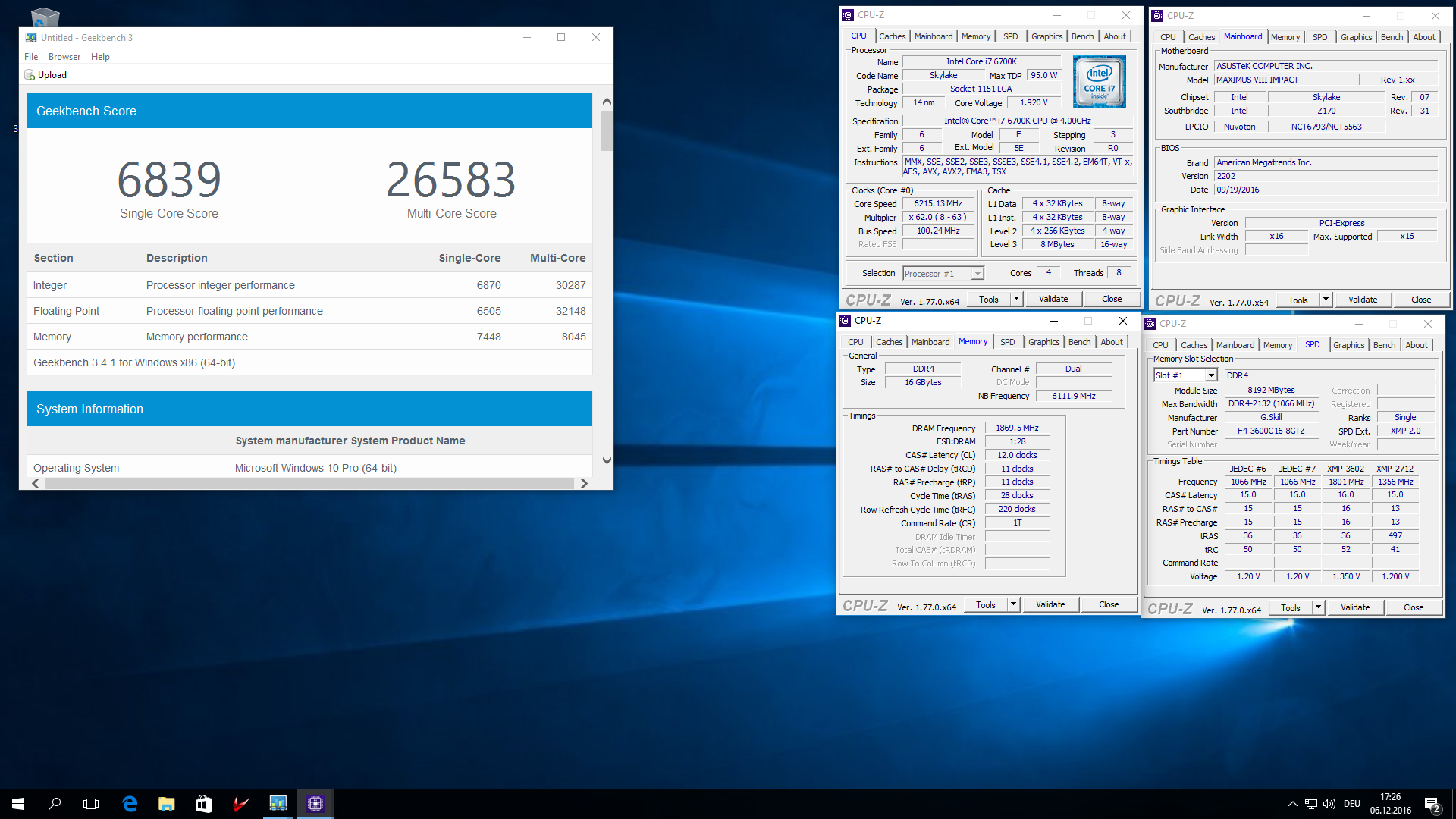This screenshot has height=819, width=1456.
Task: Open network tray icon
Action: point(1311,804)
